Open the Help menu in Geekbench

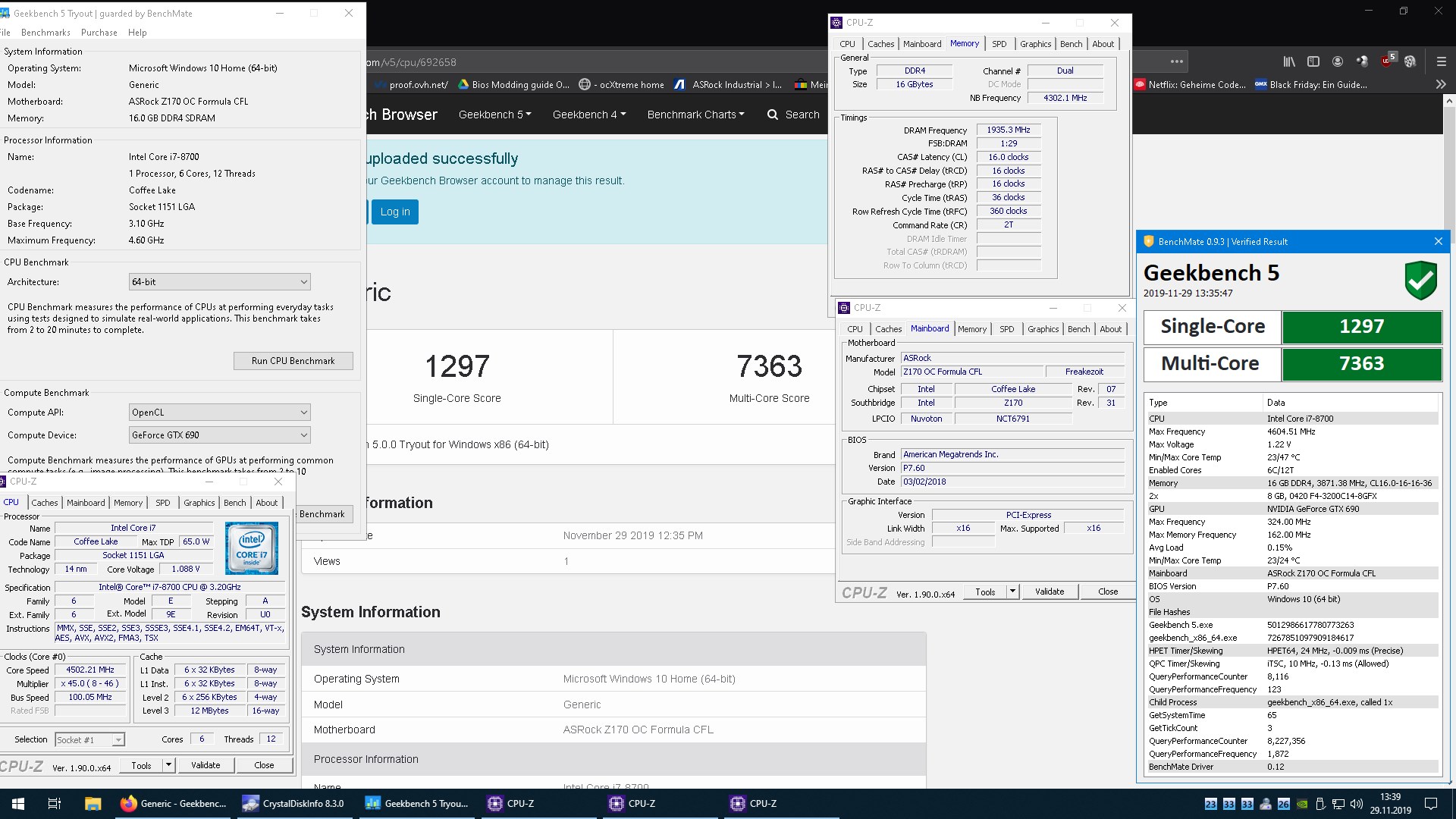137,33
